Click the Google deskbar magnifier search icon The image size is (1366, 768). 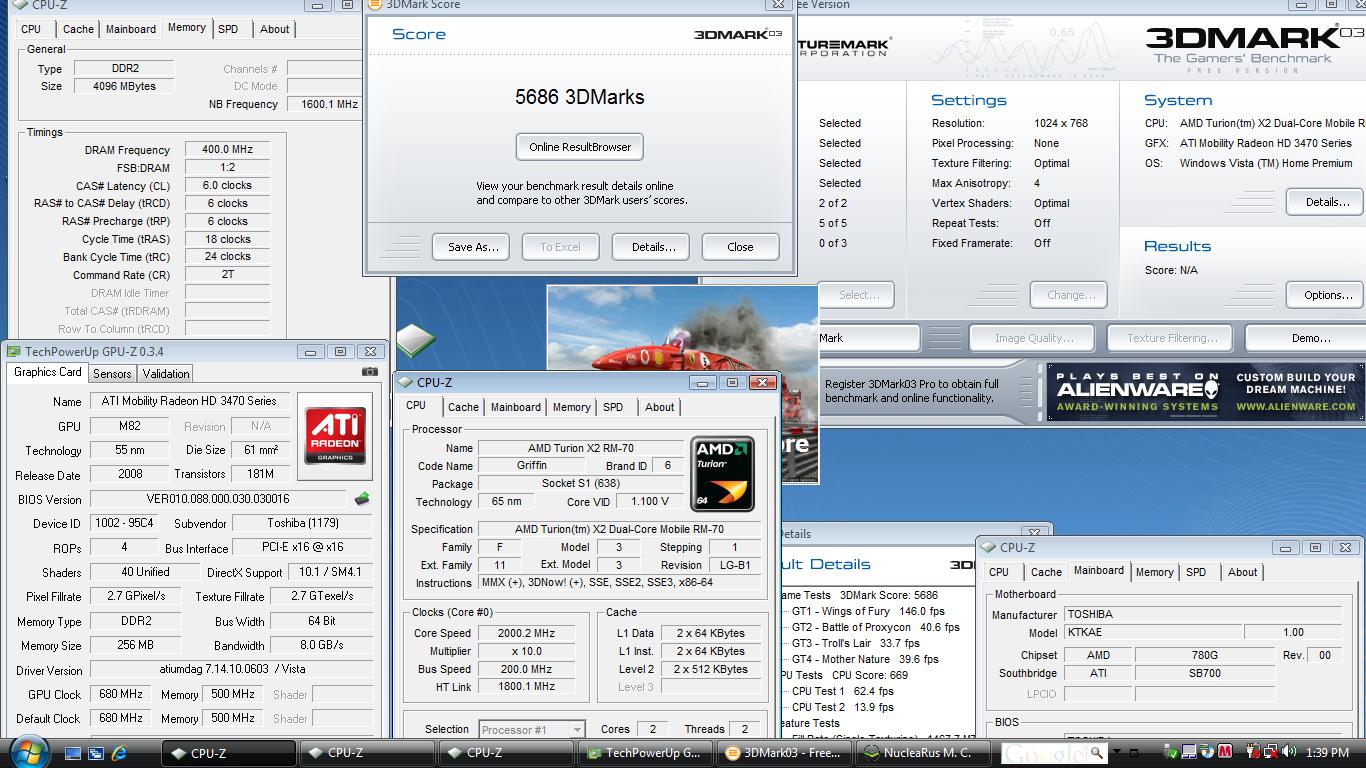(x=1097, y=752)
